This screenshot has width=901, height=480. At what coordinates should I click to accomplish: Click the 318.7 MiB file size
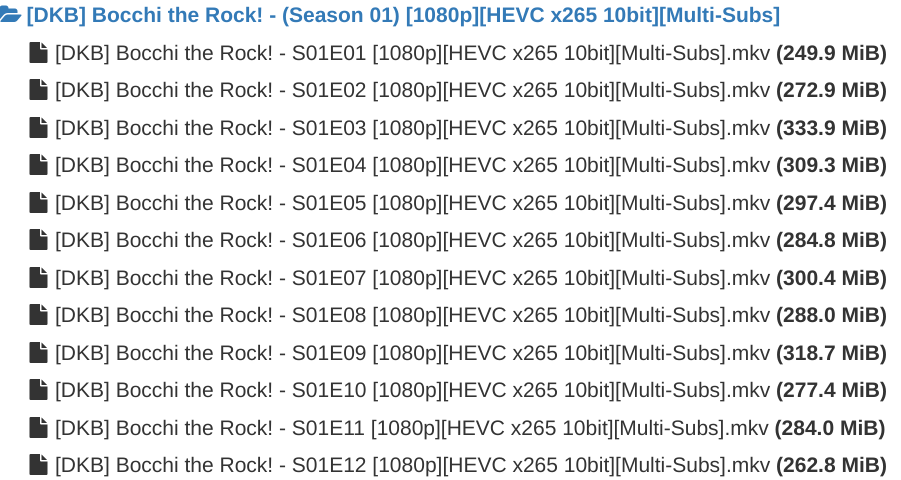(x=831, y=353)
